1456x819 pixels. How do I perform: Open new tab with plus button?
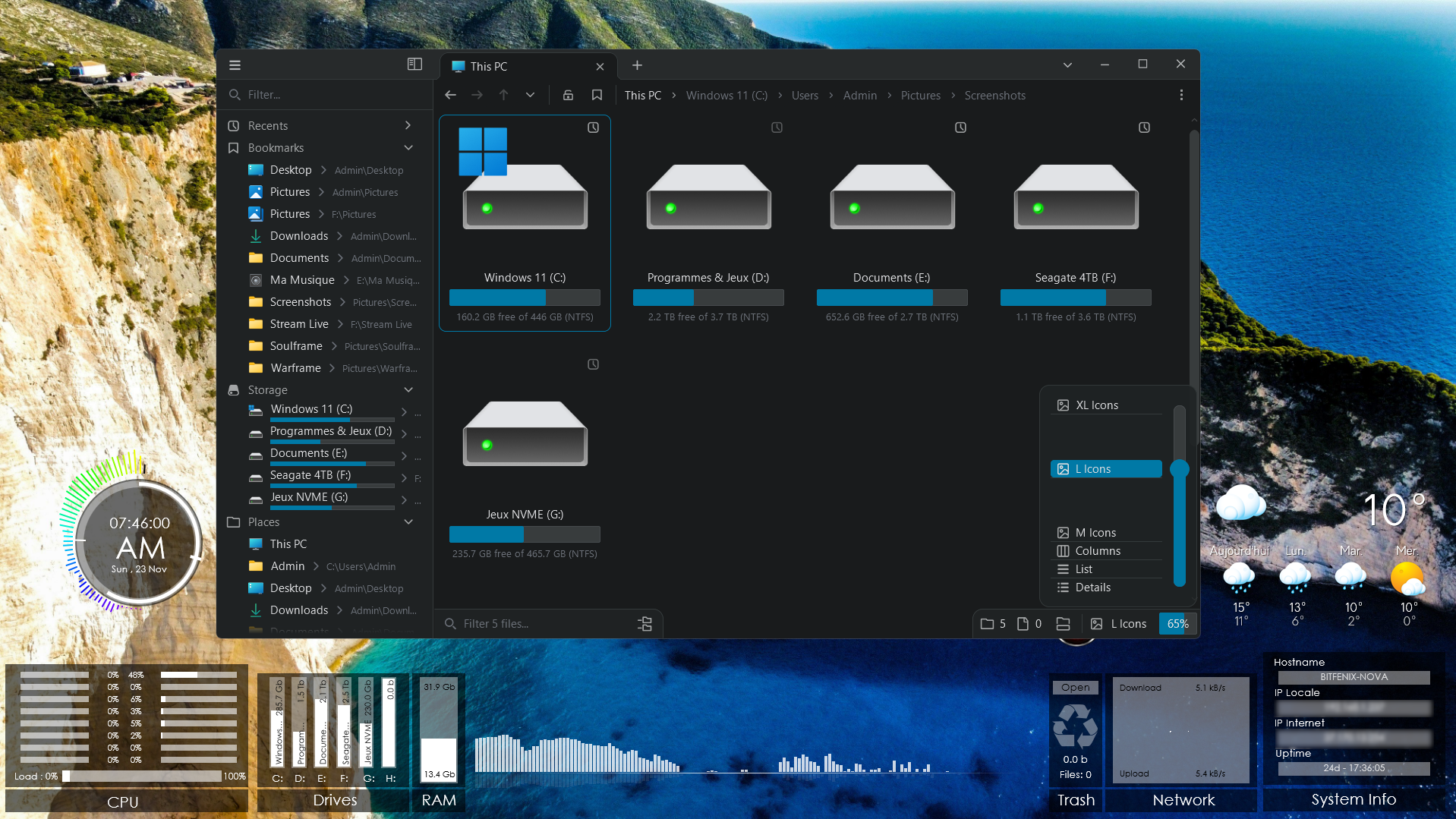(x=637, y=65)
